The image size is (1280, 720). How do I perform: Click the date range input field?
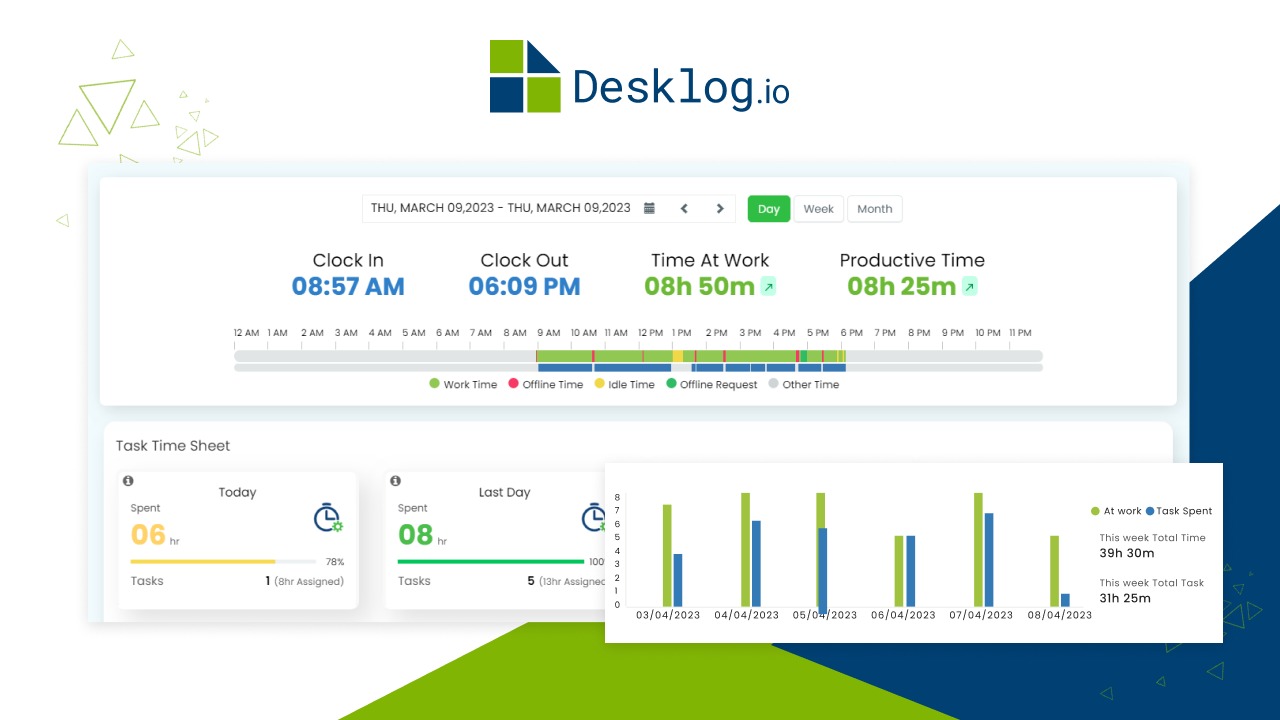pyautogui.click(x=549, y=208)
